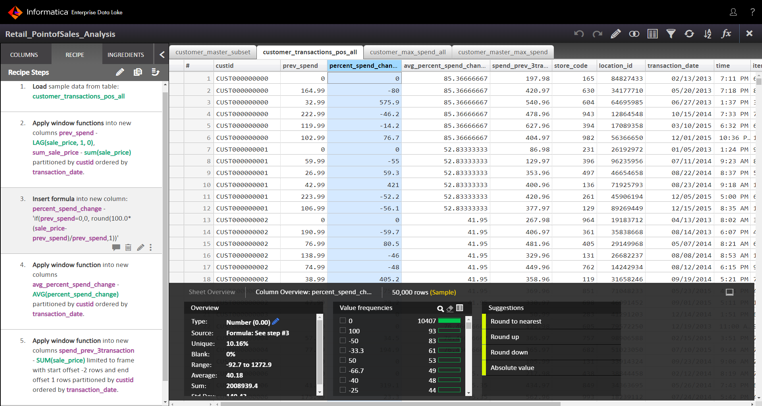Image resolution: width=762 pixels, height=406 pixels.
Task: Edit number type with pencil icon
Action: (276, 322)
